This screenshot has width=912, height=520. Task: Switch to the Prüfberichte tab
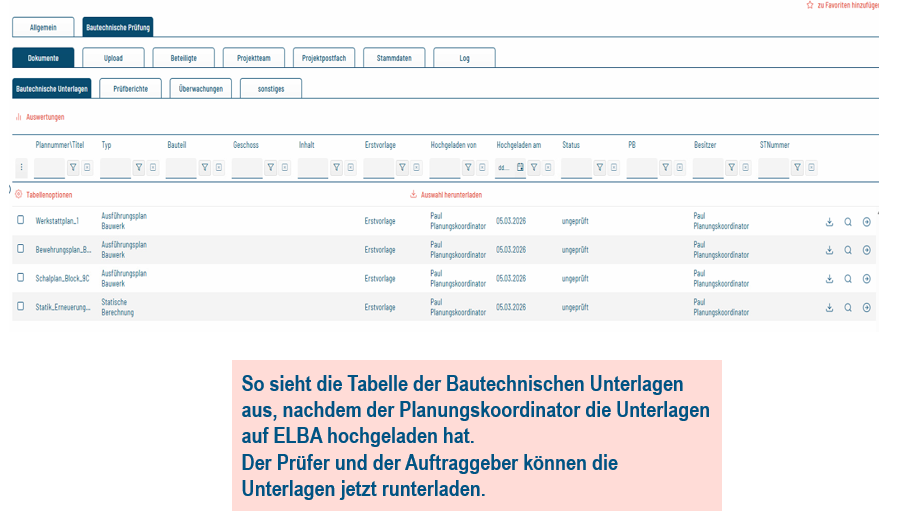click(130, 89)
